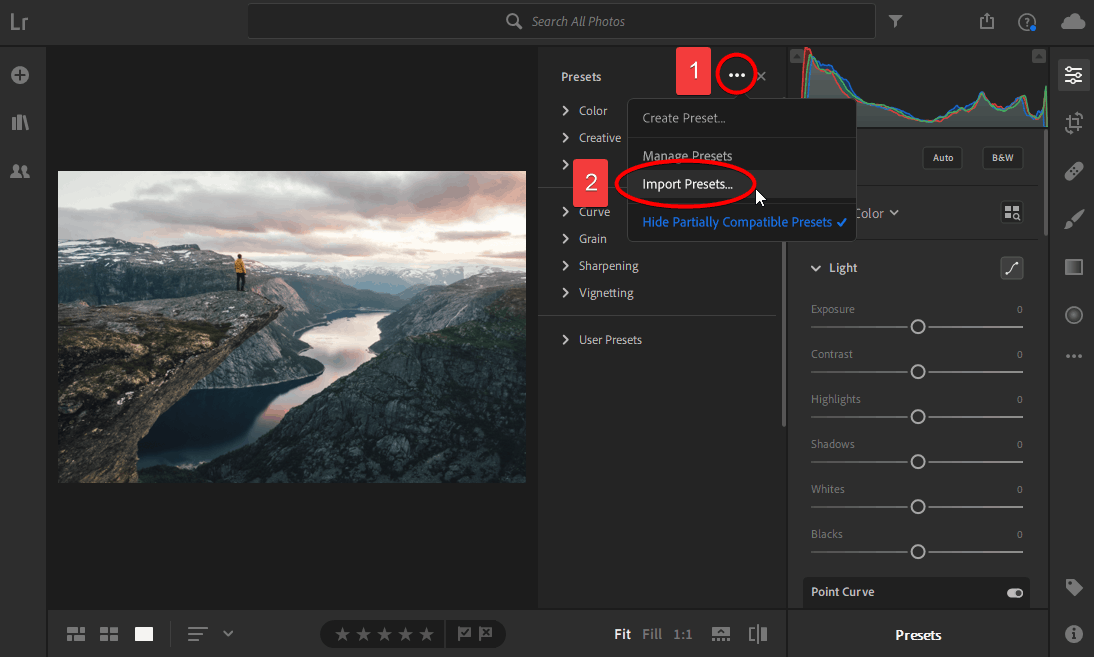Set the rating to three stars
Screen dimensions: 1094x657
[x=384, y=634]
